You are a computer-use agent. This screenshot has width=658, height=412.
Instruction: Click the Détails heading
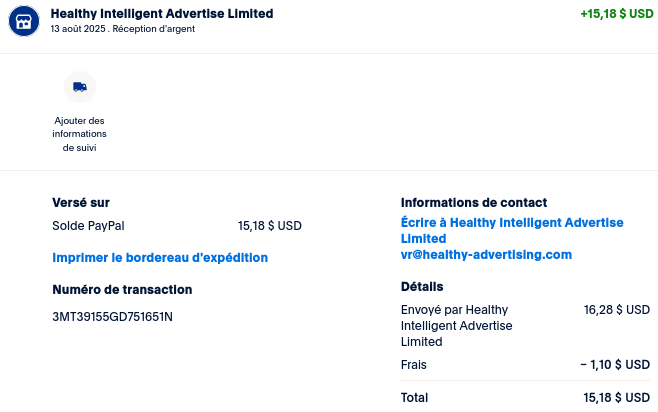click(x=422, y=287)
